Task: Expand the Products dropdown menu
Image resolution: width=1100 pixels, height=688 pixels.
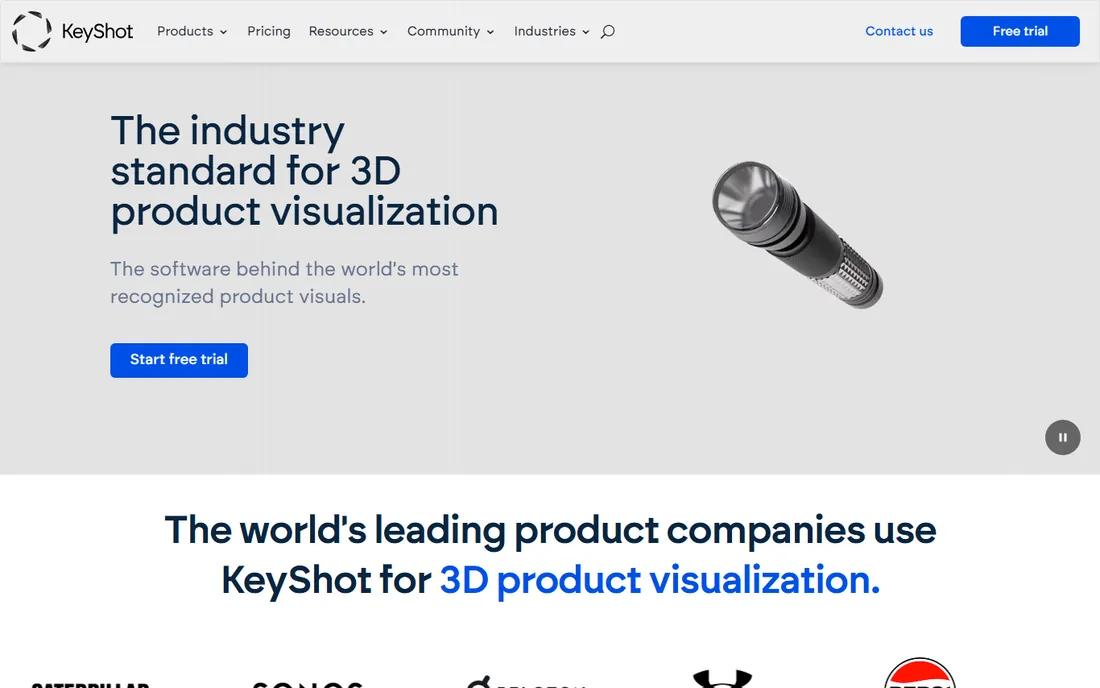Action: click(x=192, y=32)
